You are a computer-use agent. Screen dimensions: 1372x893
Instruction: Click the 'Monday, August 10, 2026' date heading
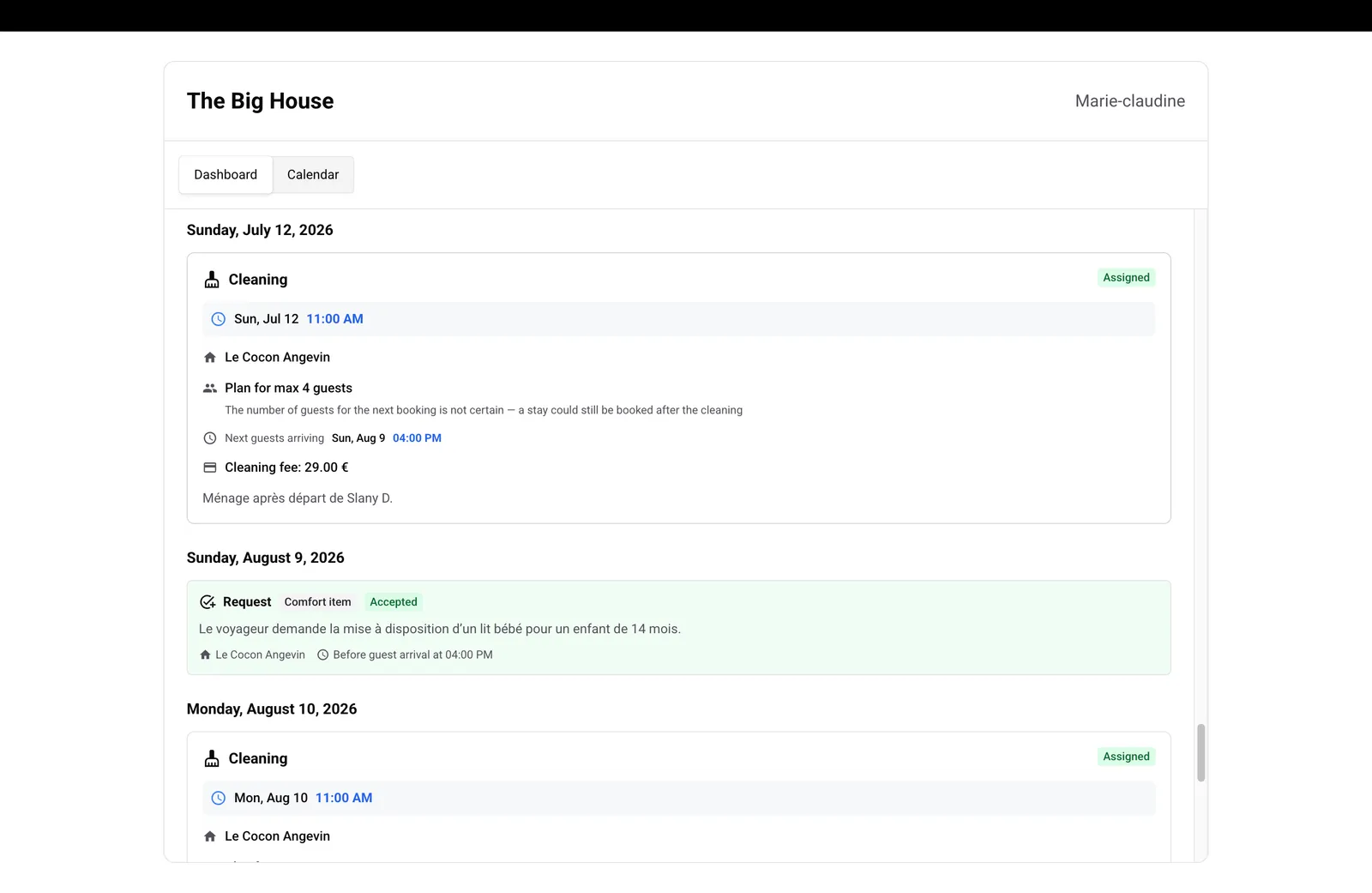(x=272, y=709)
